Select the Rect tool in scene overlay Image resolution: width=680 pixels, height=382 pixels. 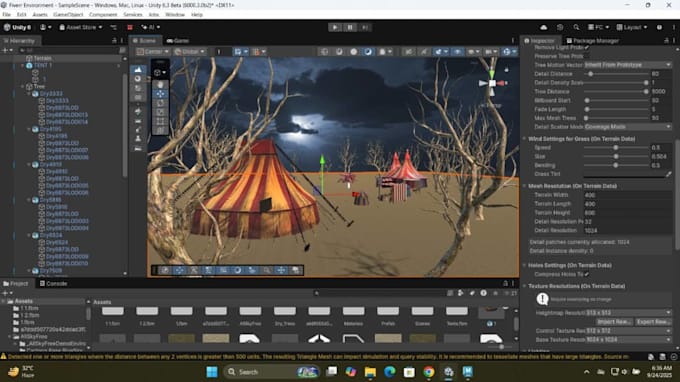(x=160, y=121)
